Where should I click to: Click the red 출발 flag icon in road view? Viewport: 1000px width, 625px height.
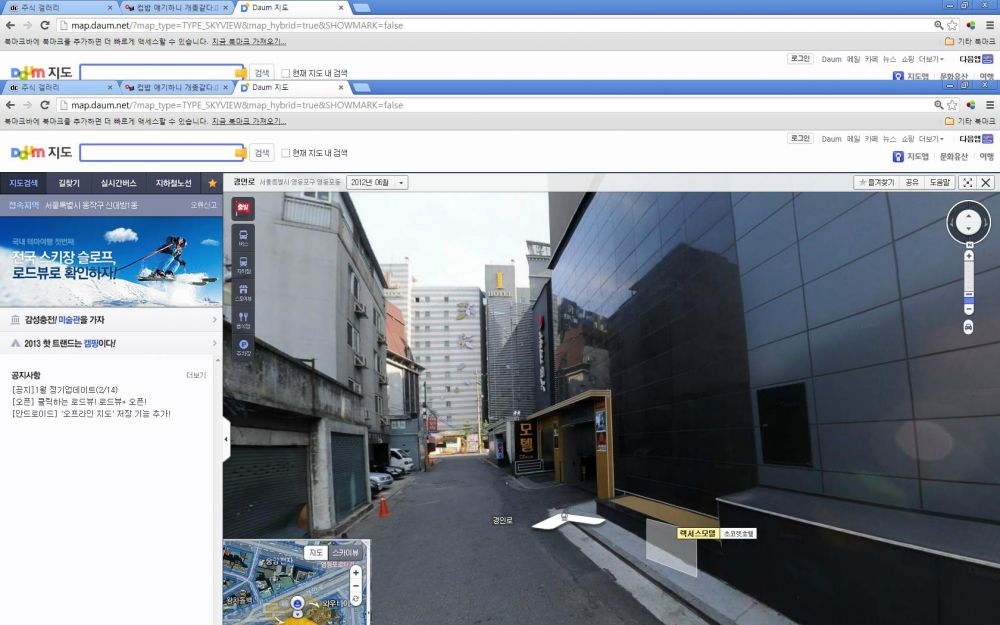pyautogui.click(x=243, y=208)
